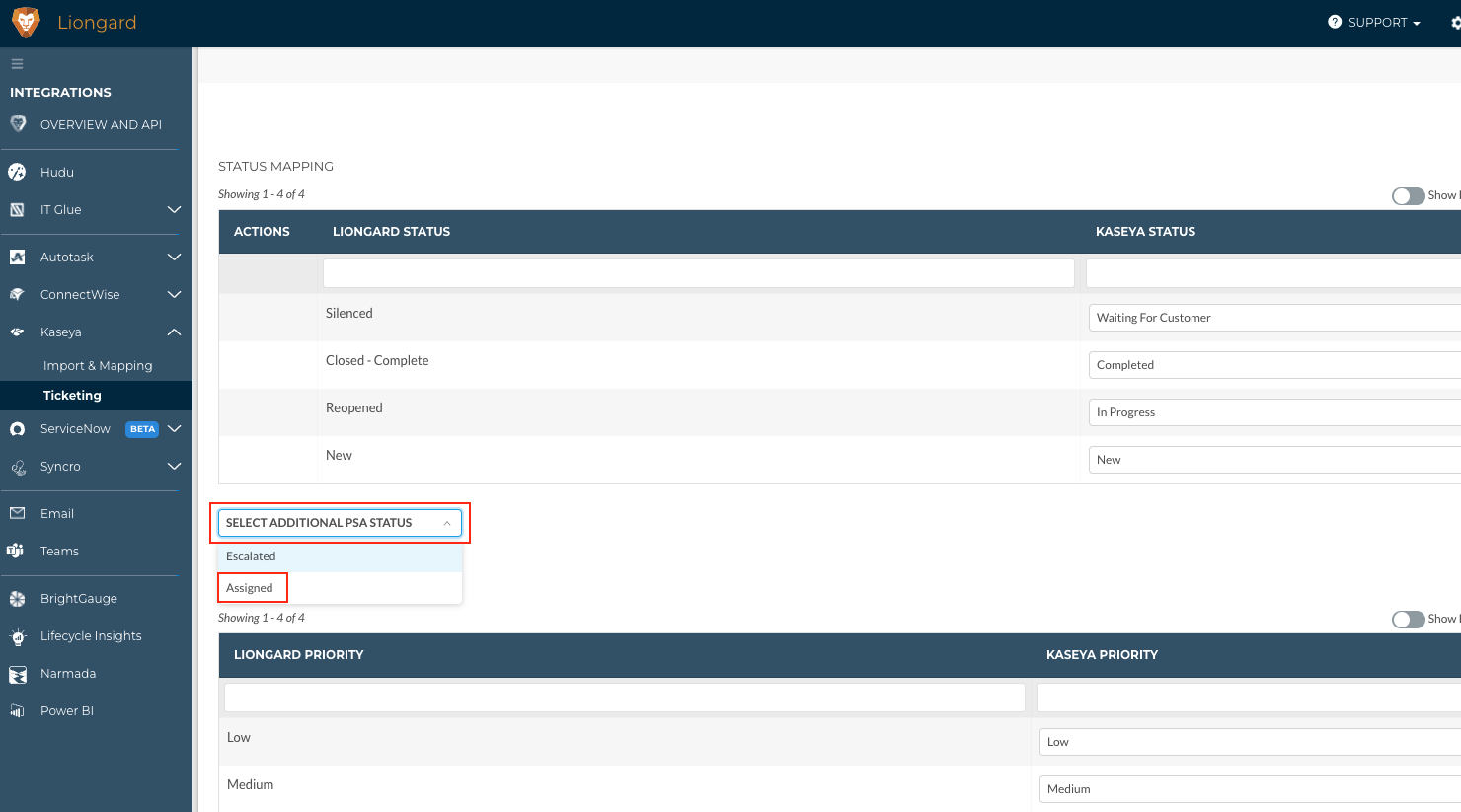Click the BrightGauge icon
Image resolution: width=1461 pixels, height=812 pixels.
coord(17,599)
